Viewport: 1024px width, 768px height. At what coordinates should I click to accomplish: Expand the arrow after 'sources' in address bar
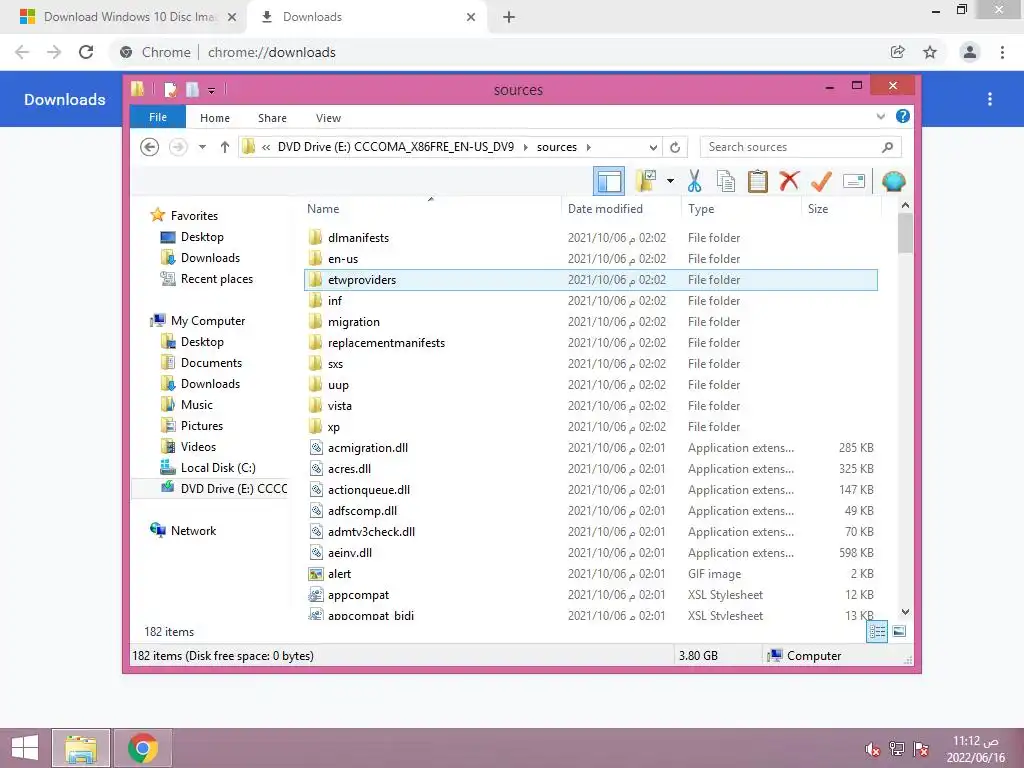589,147
